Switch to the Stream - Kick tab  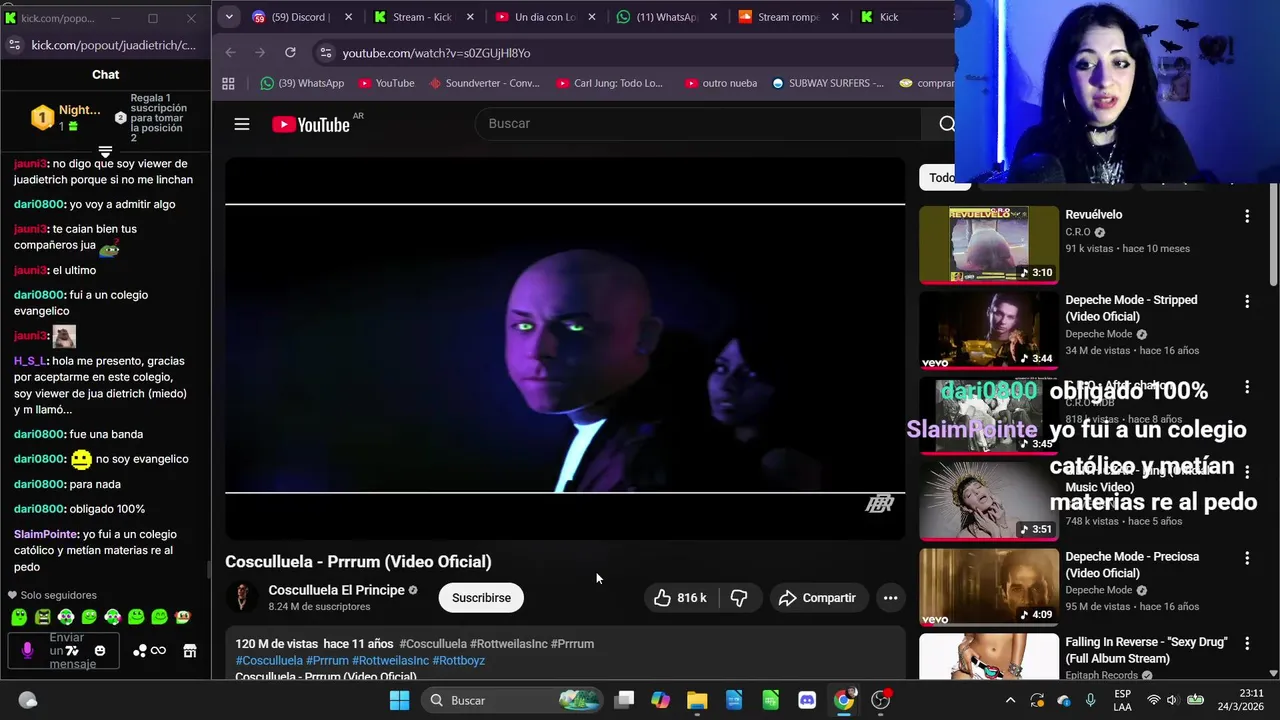point(422,17)
